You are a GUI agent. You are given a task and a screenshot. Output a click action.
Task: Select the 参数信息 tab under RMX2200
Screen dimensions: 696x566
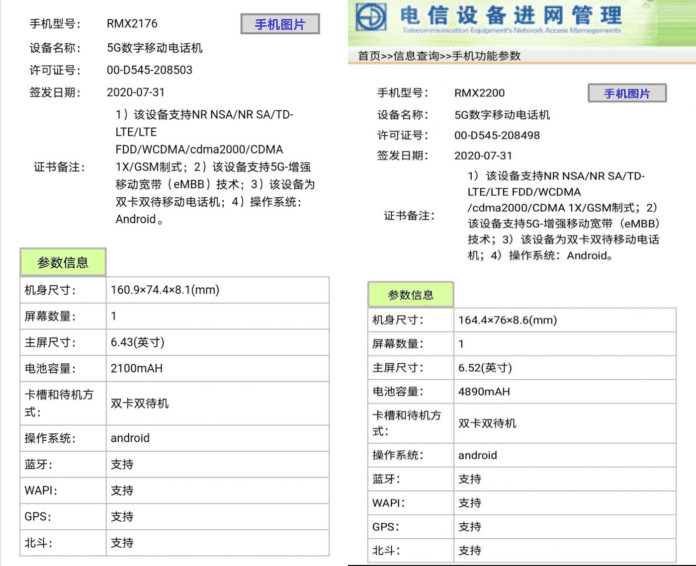point(410,295)
